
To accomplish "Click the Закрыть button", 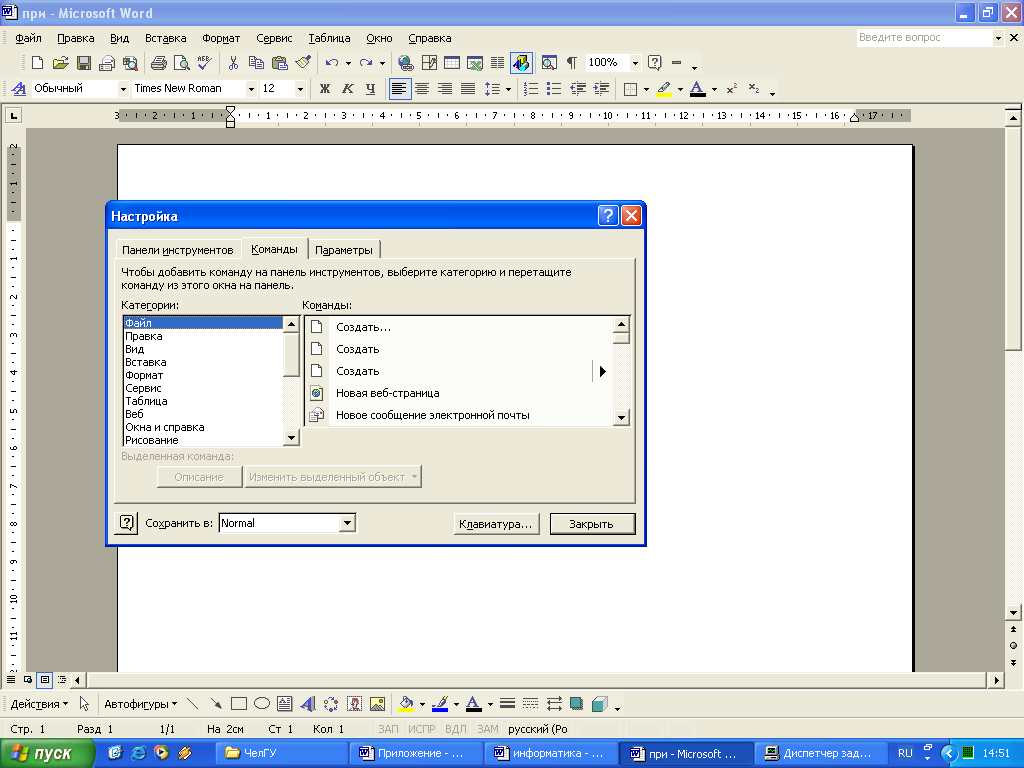I will click(x=592, y=524).
